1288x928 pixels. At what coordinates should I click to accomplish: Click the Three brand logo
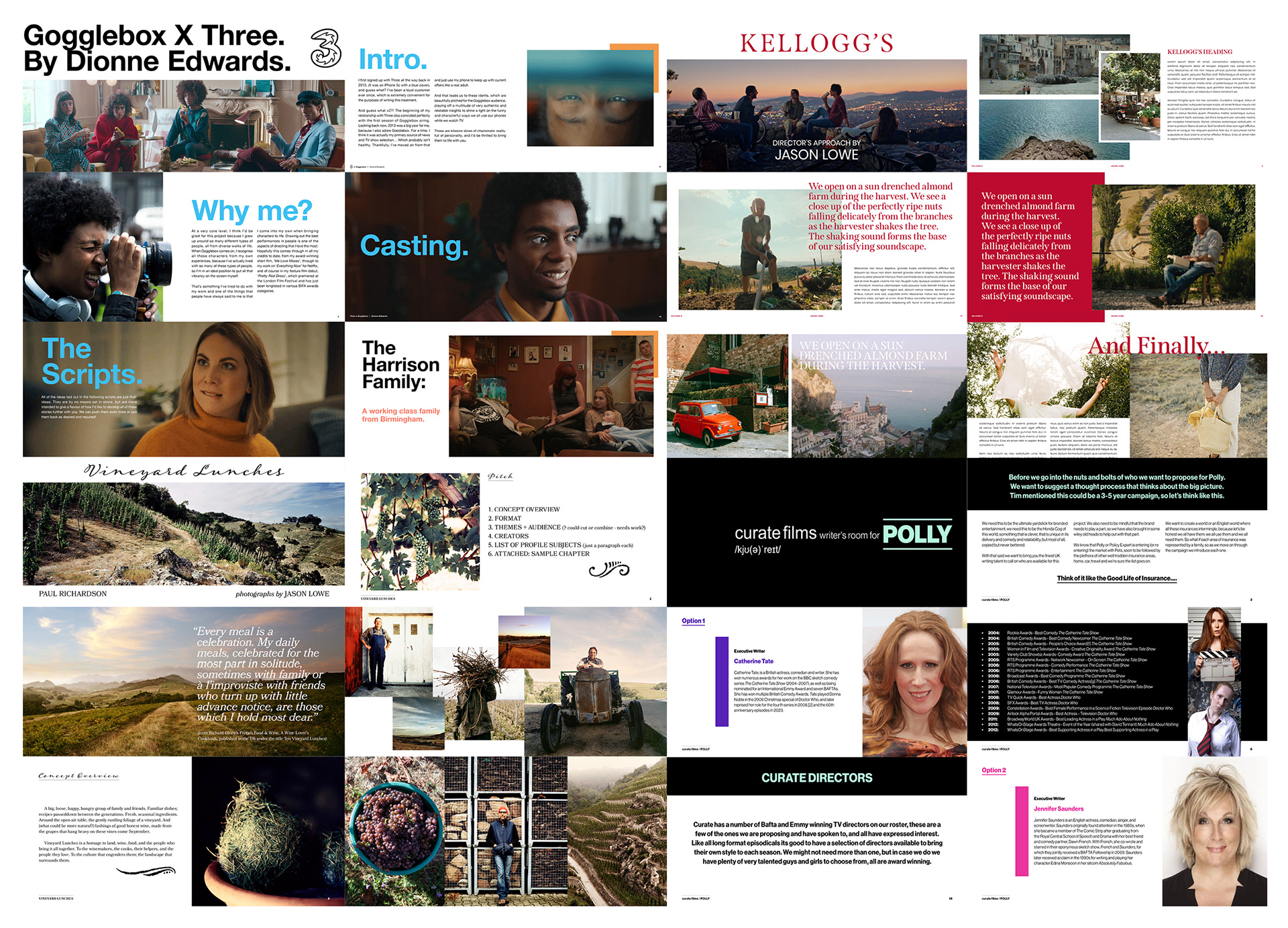(x=326, y=48)
